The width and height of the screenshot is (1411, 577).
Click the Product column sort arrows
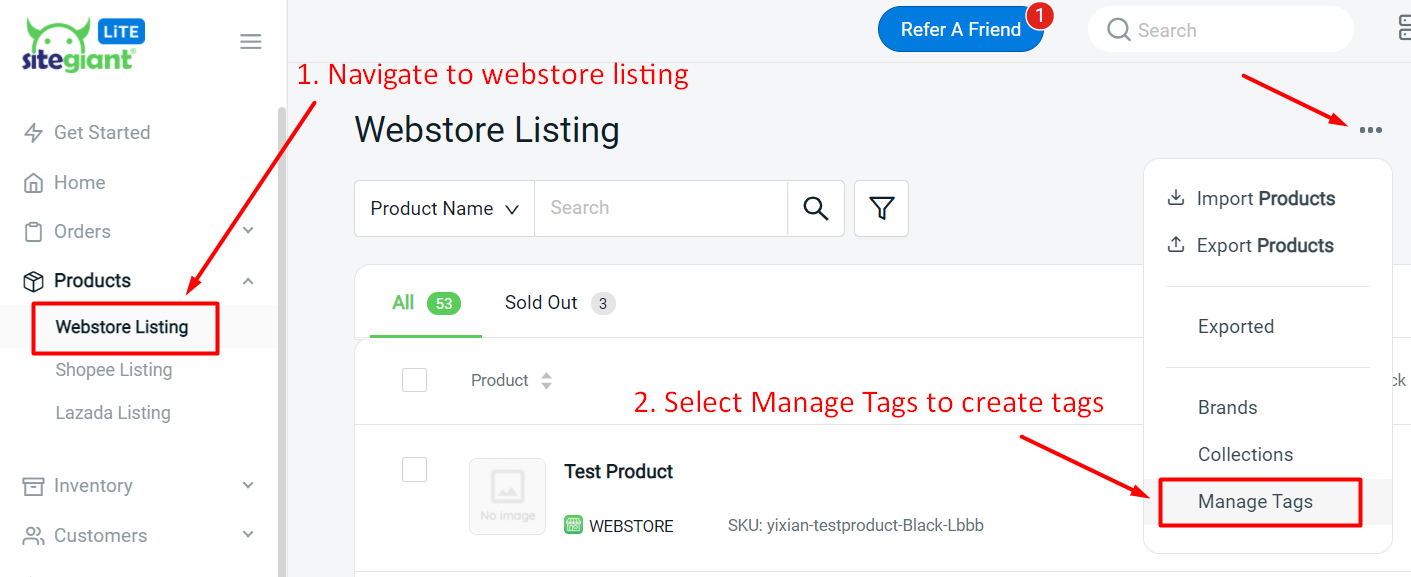[x=546, y=381]
